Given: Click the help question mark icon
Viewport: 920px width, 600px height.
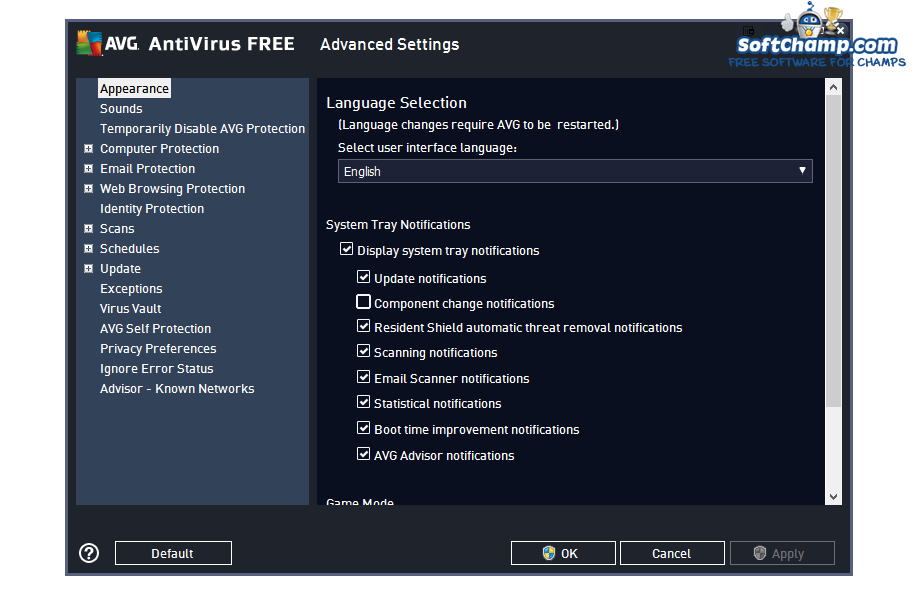Looking at the screenshot, I should pyautogui.click(x=89, y=553).
